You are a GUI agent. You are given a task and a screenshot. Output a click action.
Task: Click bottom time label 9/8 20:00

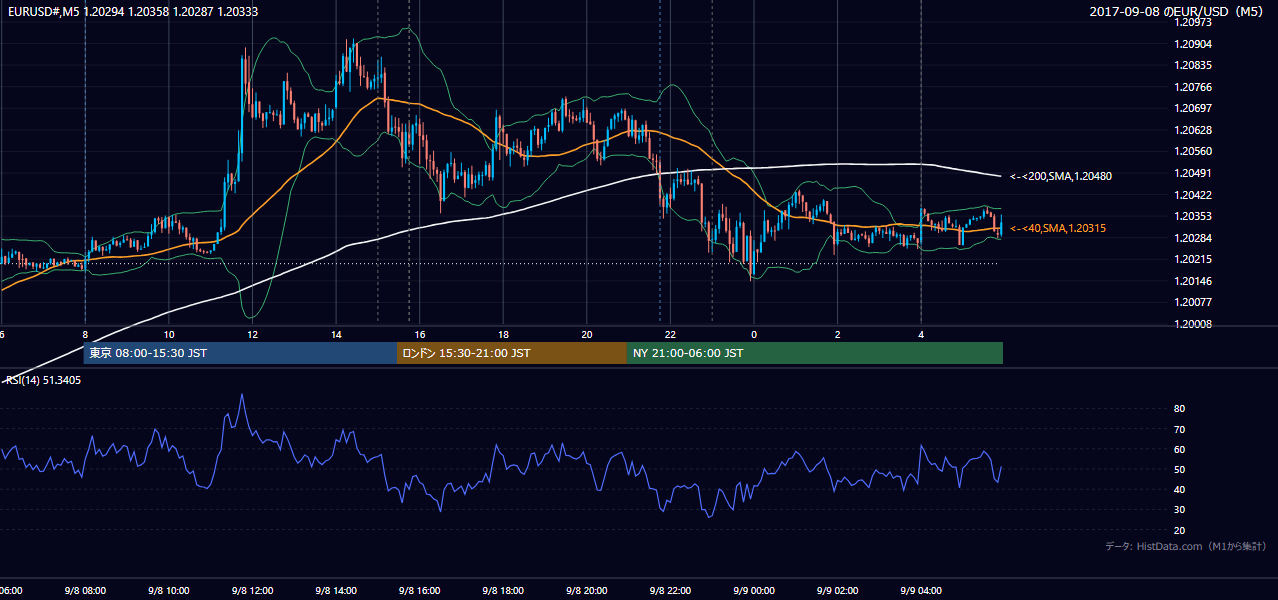point(586,591)
